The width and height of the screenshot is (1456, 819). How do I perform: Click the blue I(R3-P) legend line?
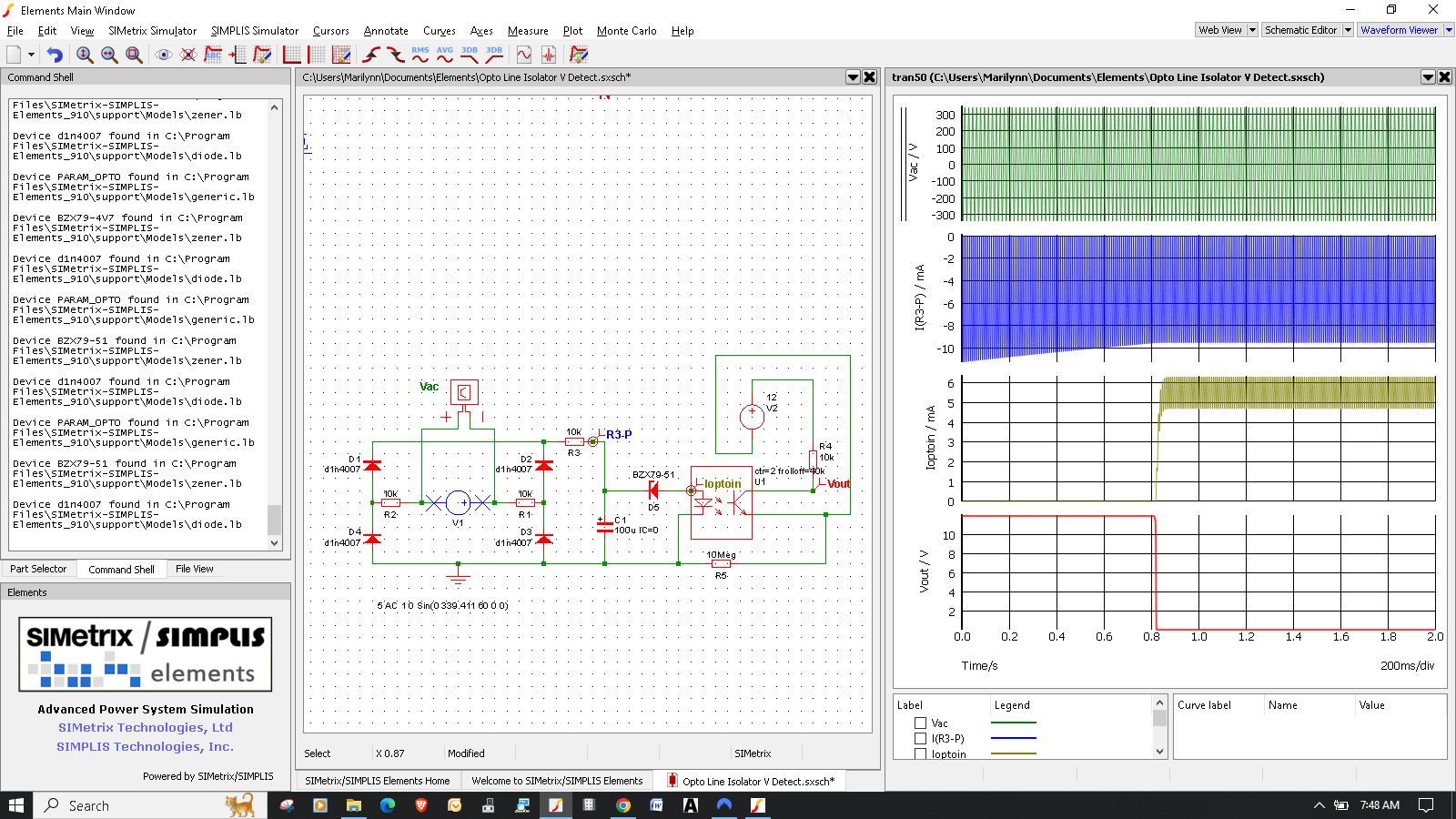(1014, 738)
